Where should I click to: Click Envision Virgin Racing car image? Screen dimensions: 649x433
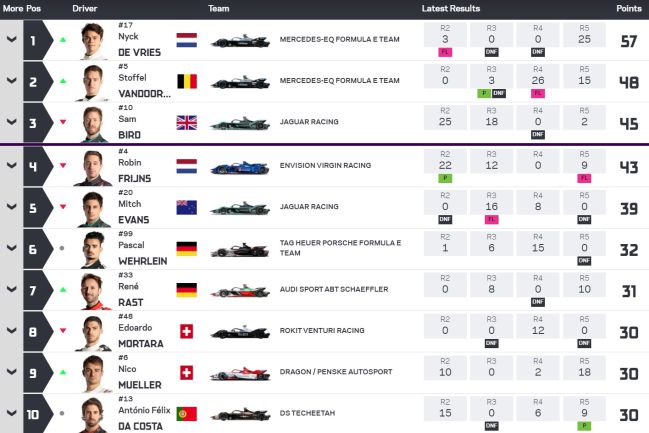238,166
